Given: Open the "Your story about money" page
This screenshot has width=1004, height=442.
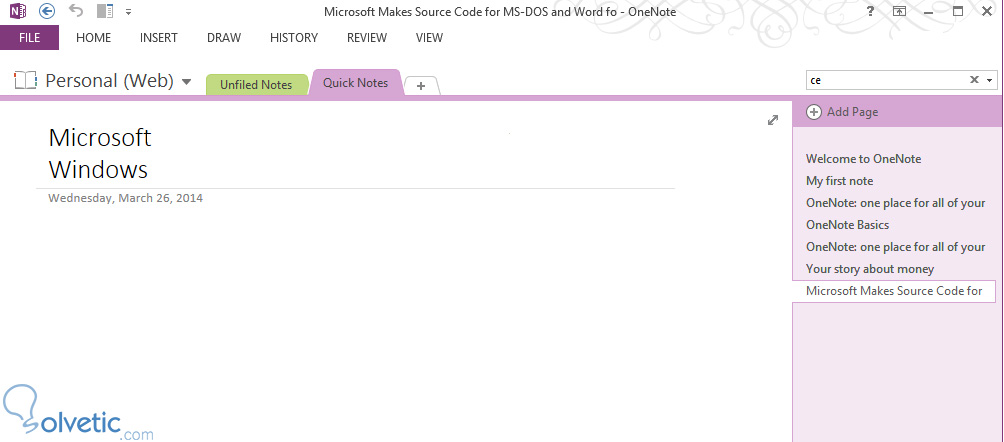Looking at the screenshot, I should [870, 269].
